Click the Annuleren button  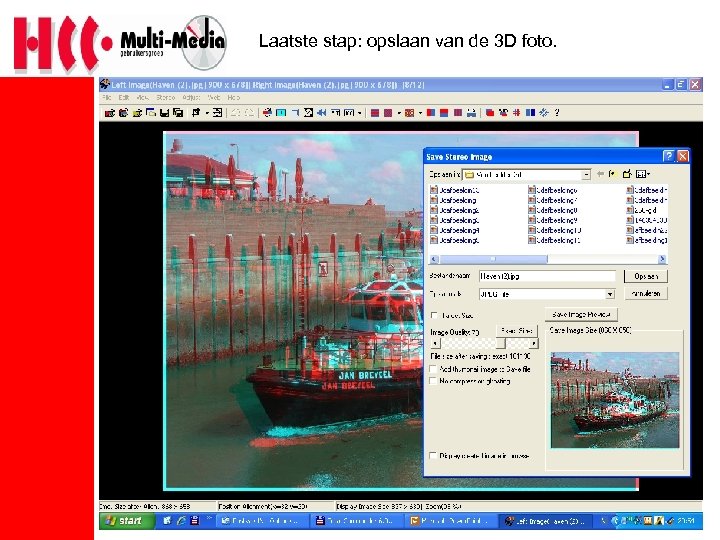click(646, 293)
